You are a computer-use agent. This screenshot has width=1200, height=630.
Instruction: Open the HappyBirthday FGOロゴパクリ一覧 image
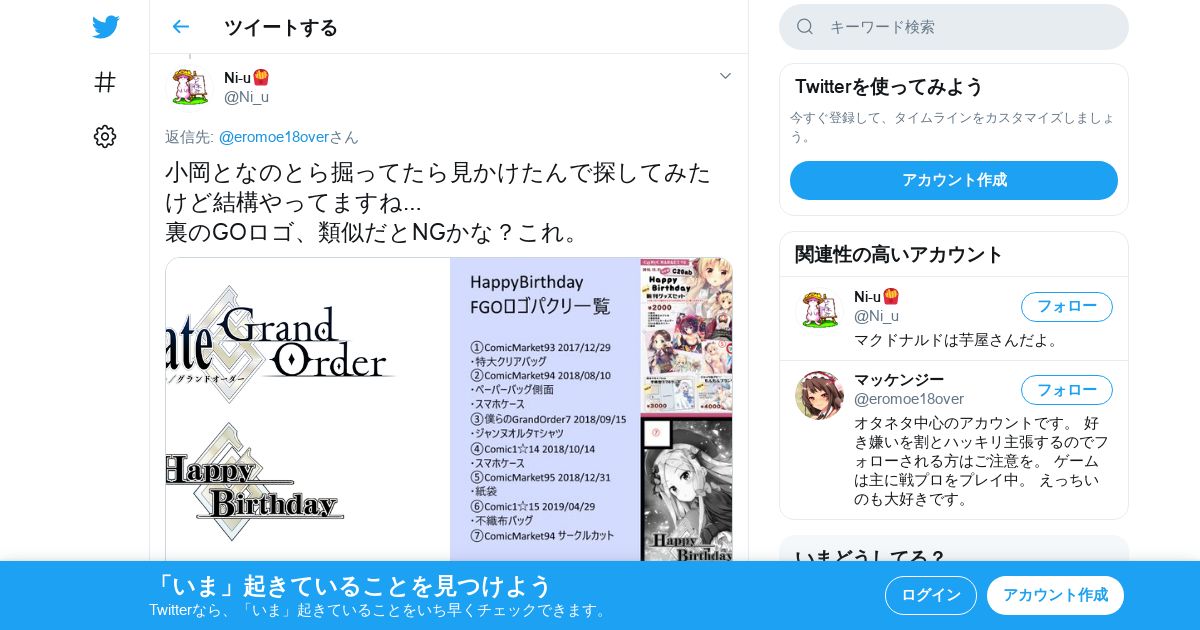(592, 409)
